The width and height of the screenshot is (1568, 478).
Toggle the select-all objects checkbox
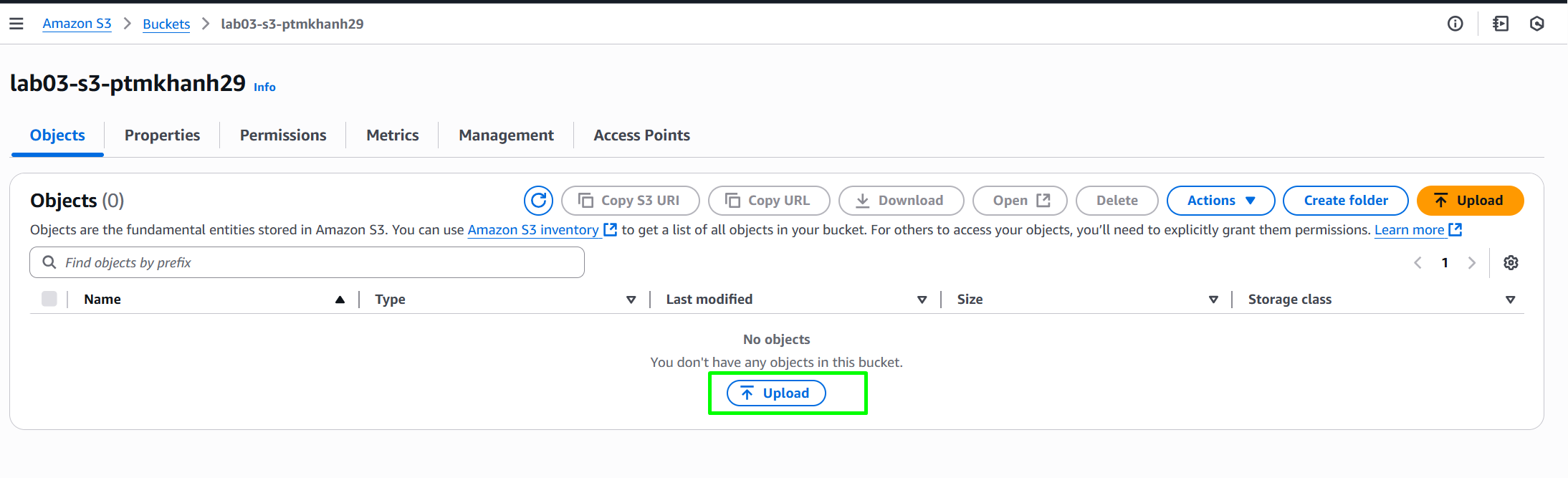[49, 299]
